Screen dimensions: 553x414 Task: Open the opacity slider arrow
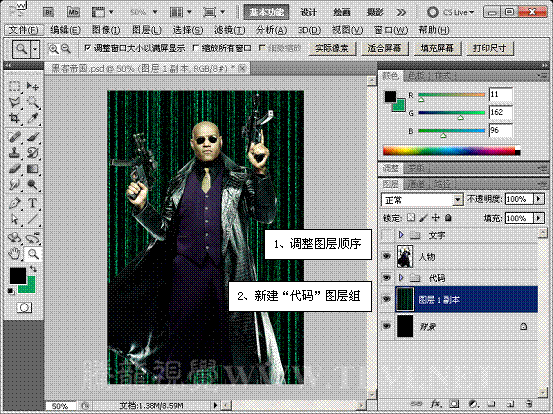539,199
